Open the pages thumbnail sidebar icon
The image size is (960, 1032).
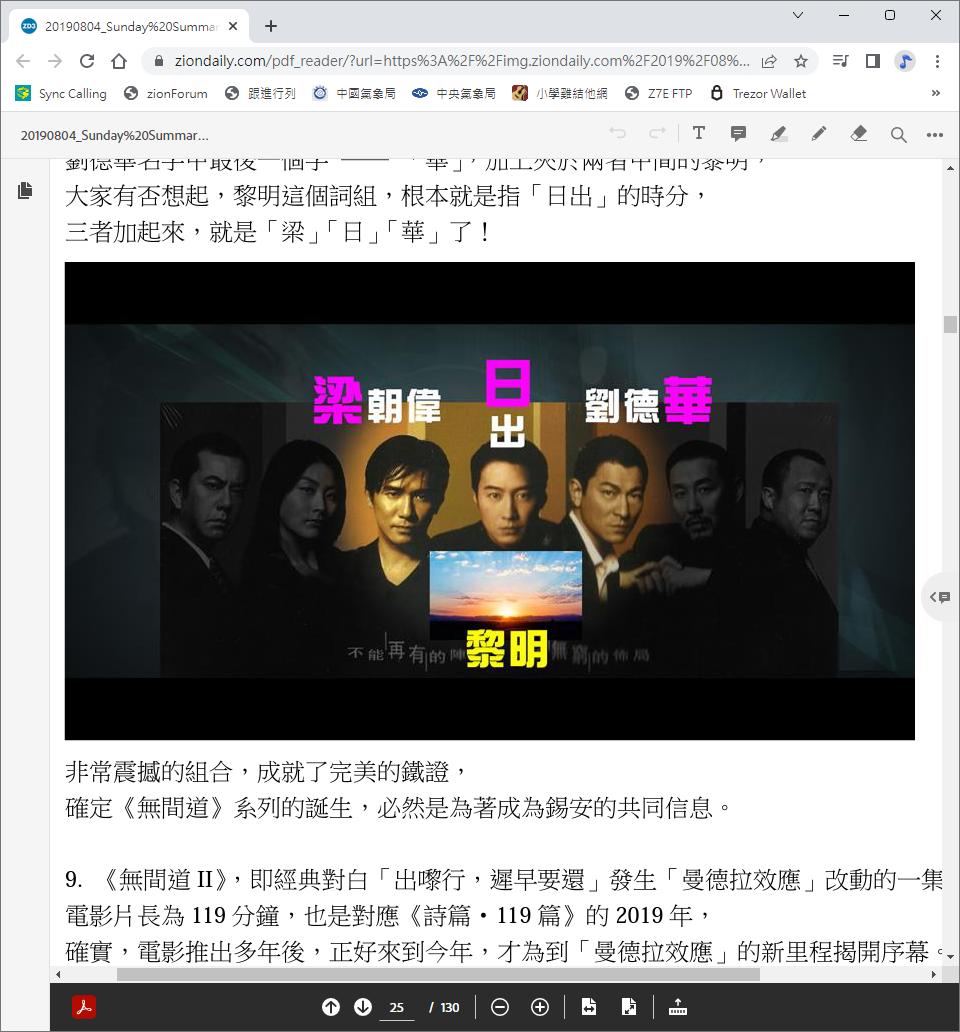click(25, 191)
